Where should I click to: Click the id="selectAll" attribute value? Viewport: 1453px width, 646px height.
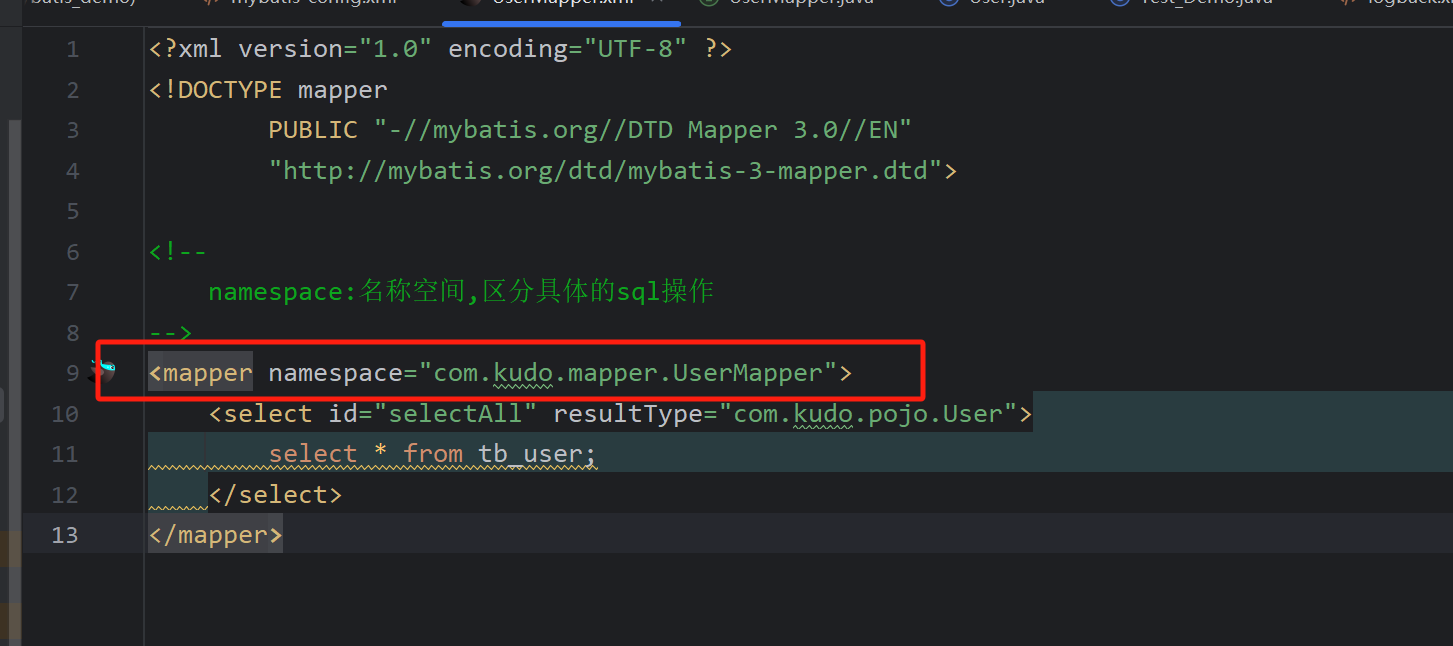point(456,414)
